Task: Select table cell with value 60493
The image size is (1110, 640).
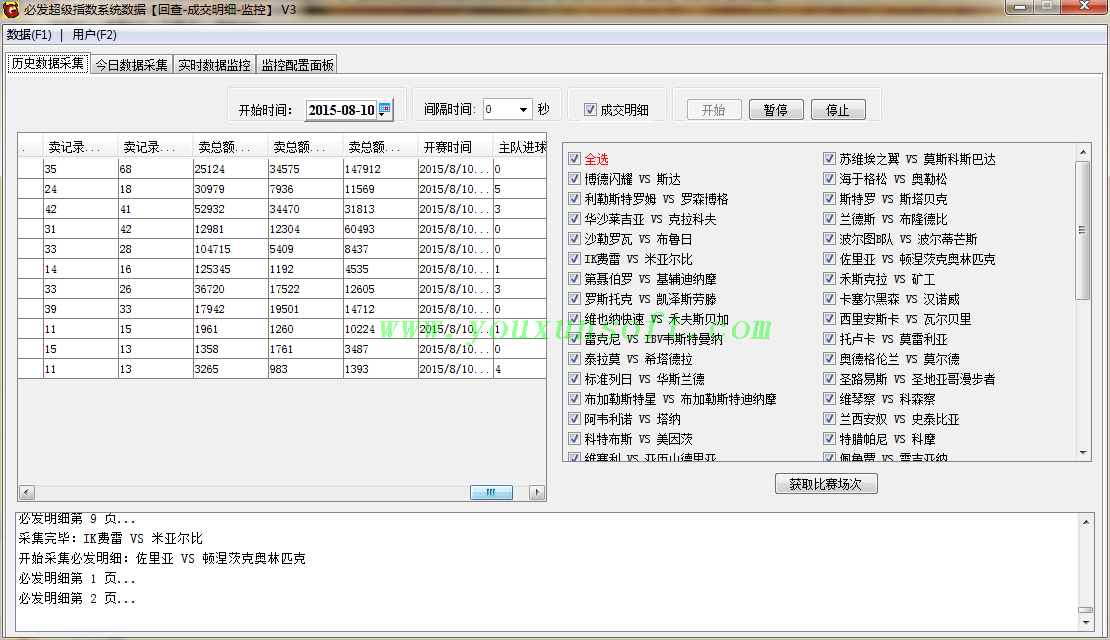Action: (x=380, y=229)
